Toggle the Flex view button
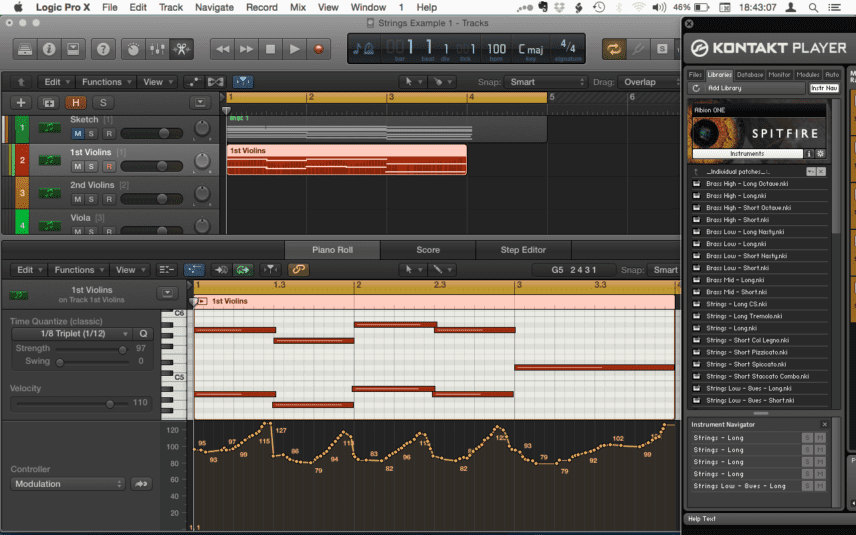 (216, 82)
